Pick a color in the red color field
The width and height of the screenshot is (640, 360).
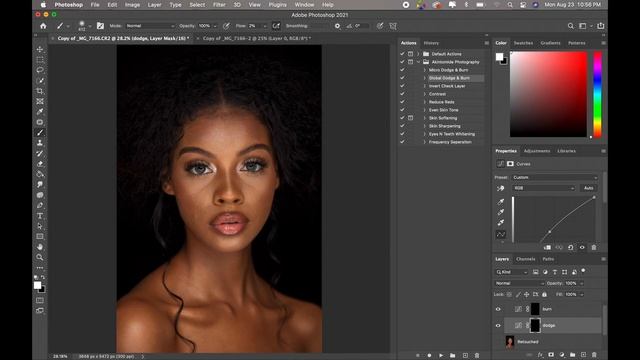[549, 94]
